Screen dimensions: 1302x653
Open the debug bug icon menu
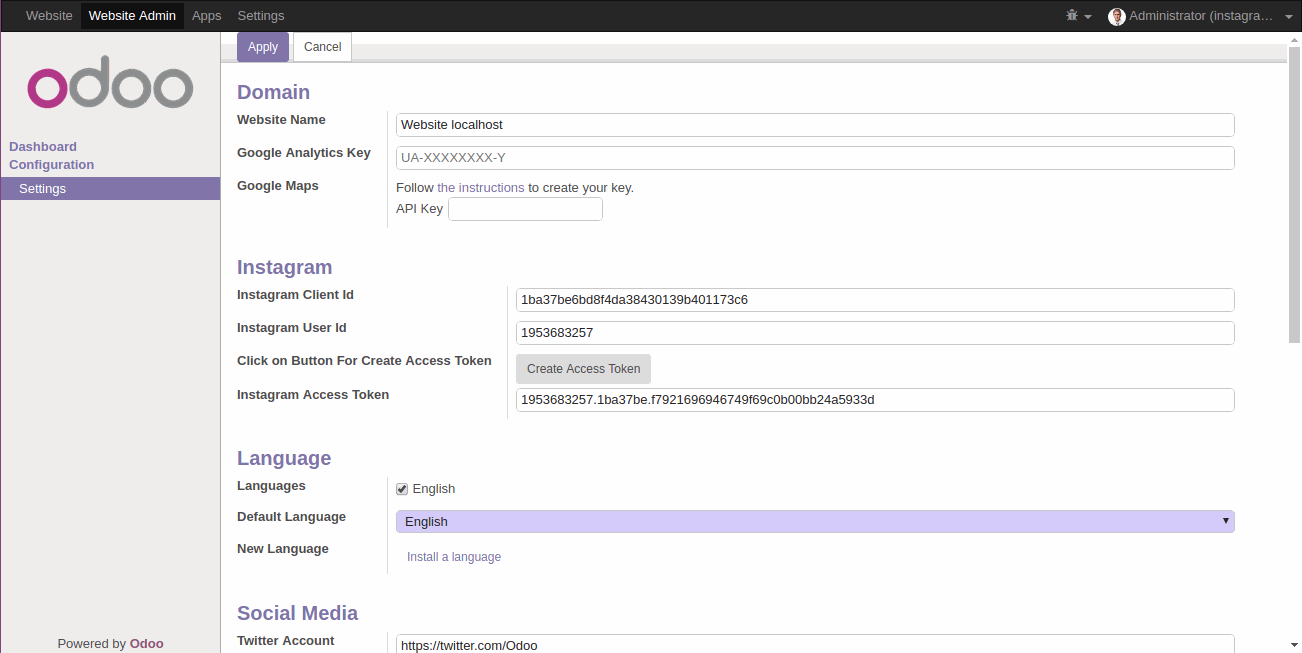1078,16
